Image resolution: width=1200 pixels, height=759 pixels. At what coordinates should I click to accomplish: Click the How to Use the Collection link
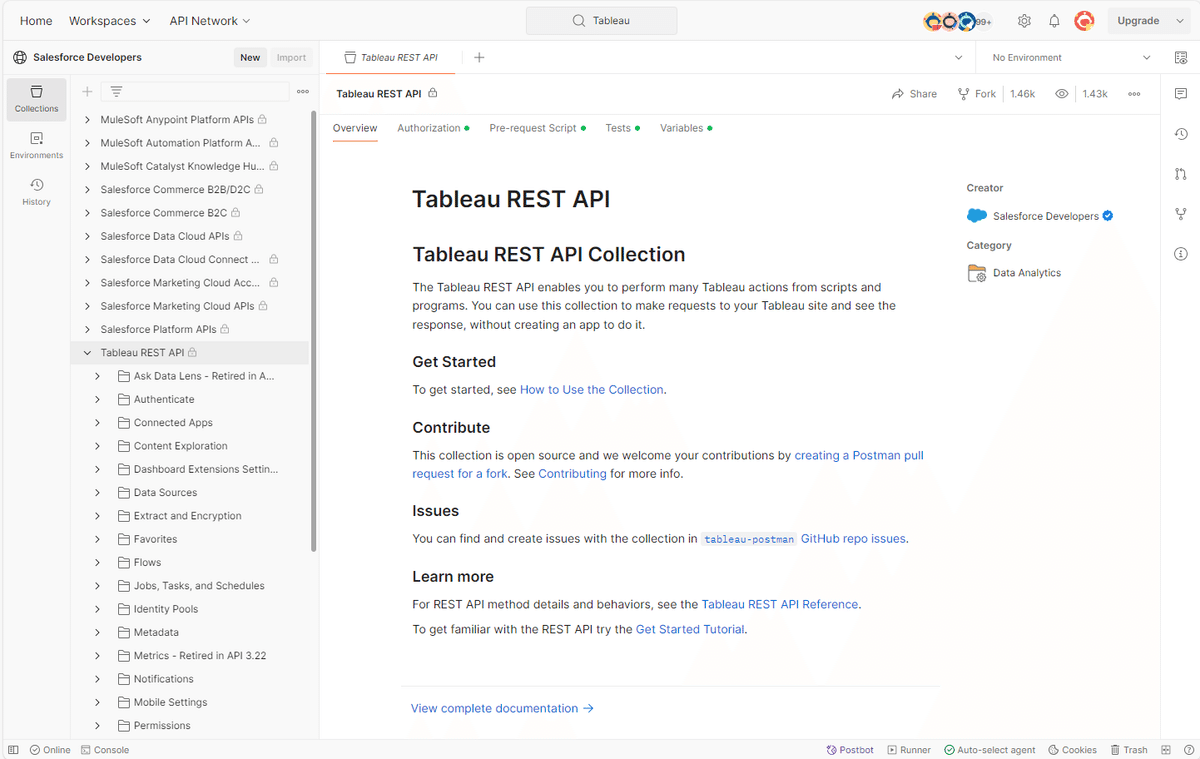click(591, 389)
